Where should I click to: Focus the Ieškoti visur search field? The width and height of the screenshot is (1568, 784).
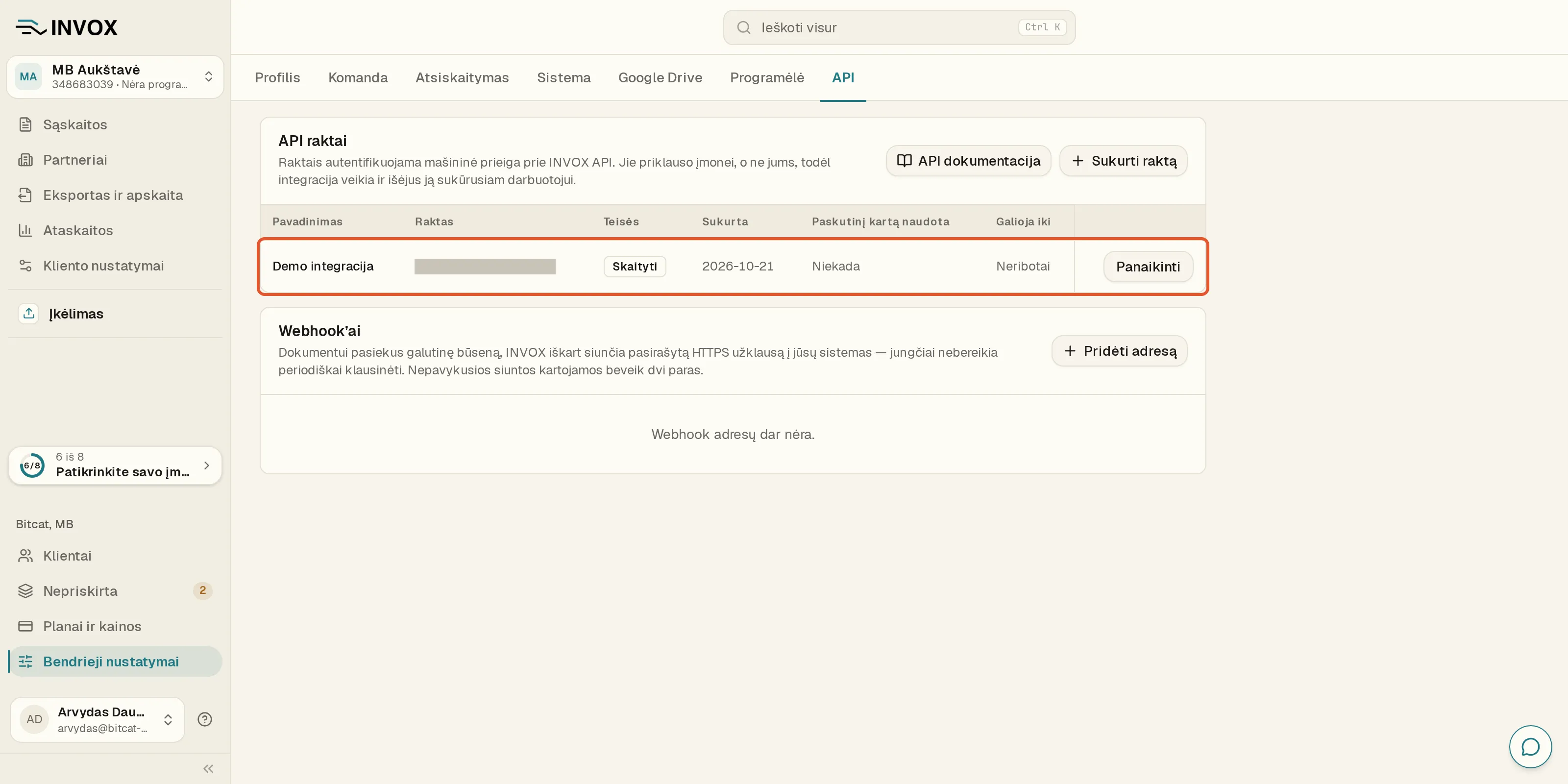(899, 27)
